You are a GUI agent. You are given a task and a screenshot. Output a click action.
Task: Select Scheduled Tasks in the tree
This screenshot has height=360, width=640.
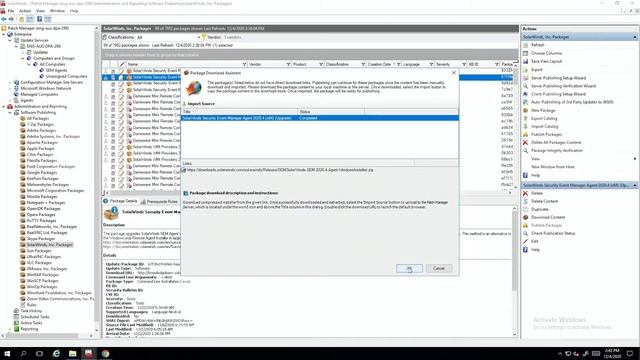click(x=35, y=317)
